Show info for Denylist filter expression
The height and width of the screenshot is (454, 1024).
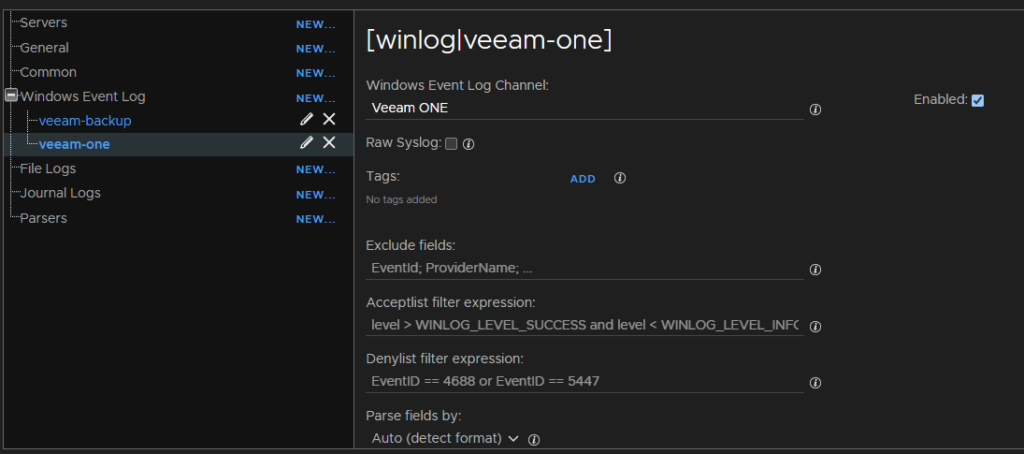click(x=815, y=383)
